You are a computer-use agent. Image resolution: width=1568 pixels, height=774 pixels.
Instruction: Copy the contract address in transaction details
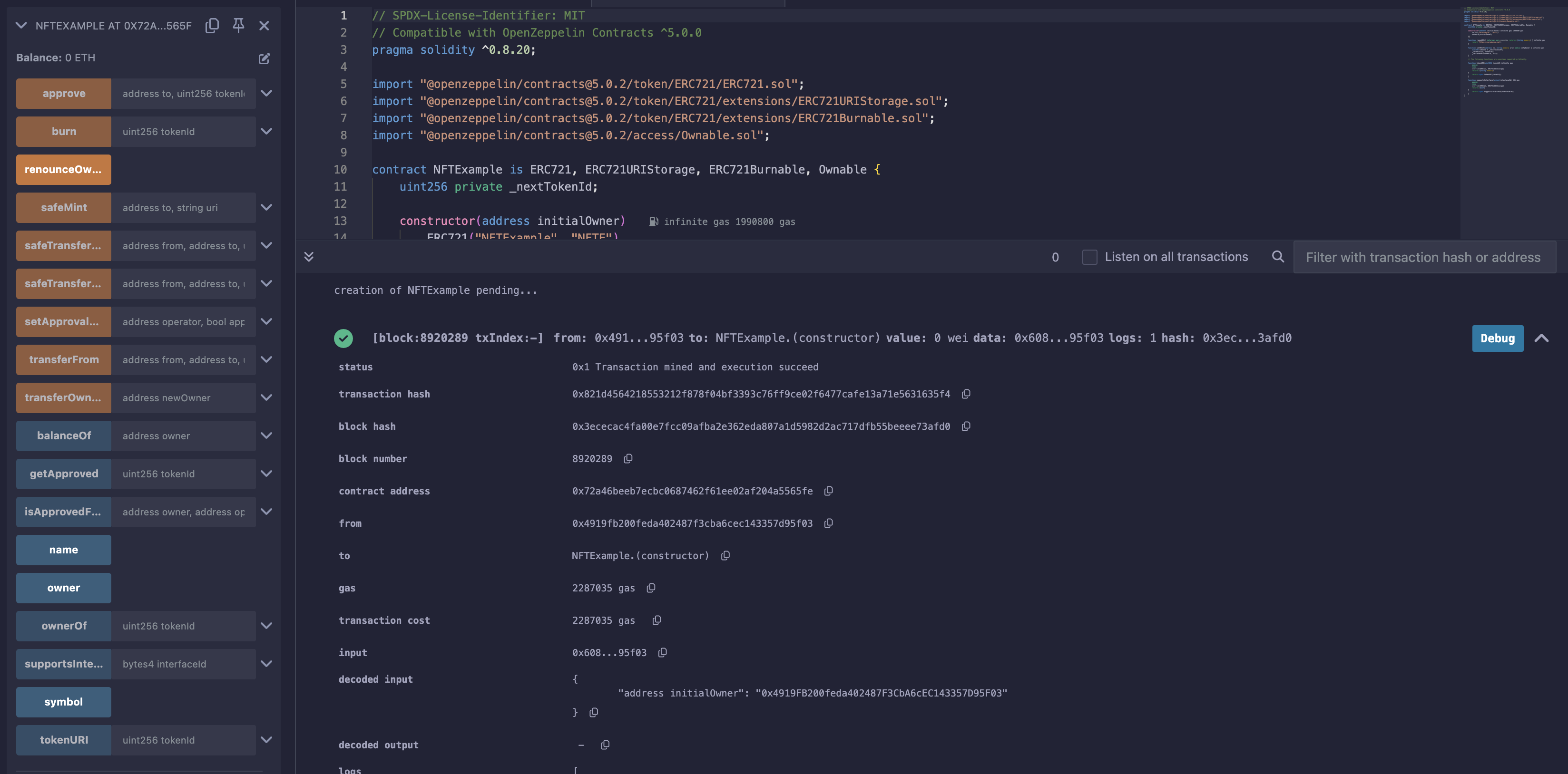(828, 491)
